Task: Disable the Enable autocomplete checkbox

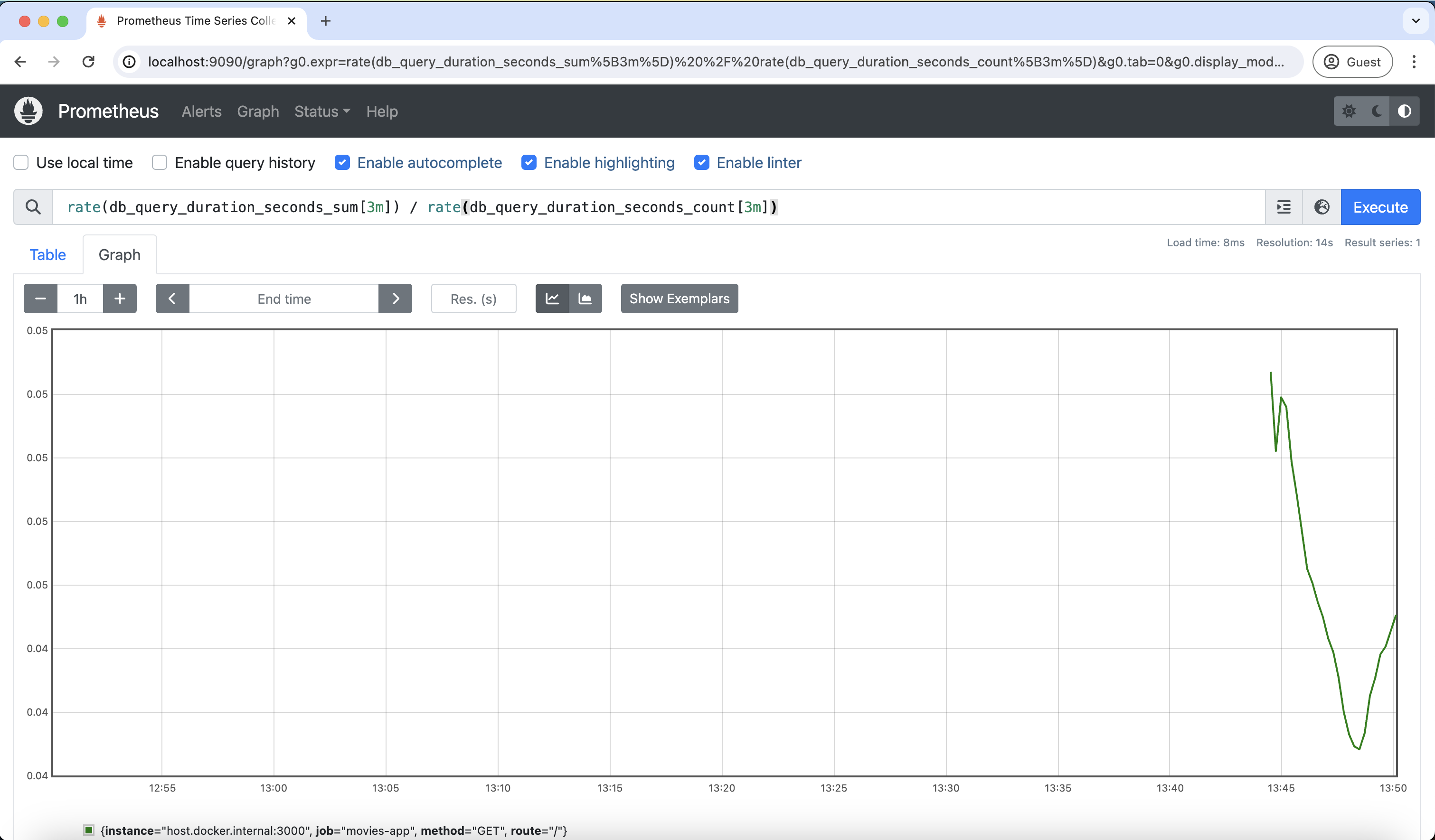Action: click(x=342, y=163)
